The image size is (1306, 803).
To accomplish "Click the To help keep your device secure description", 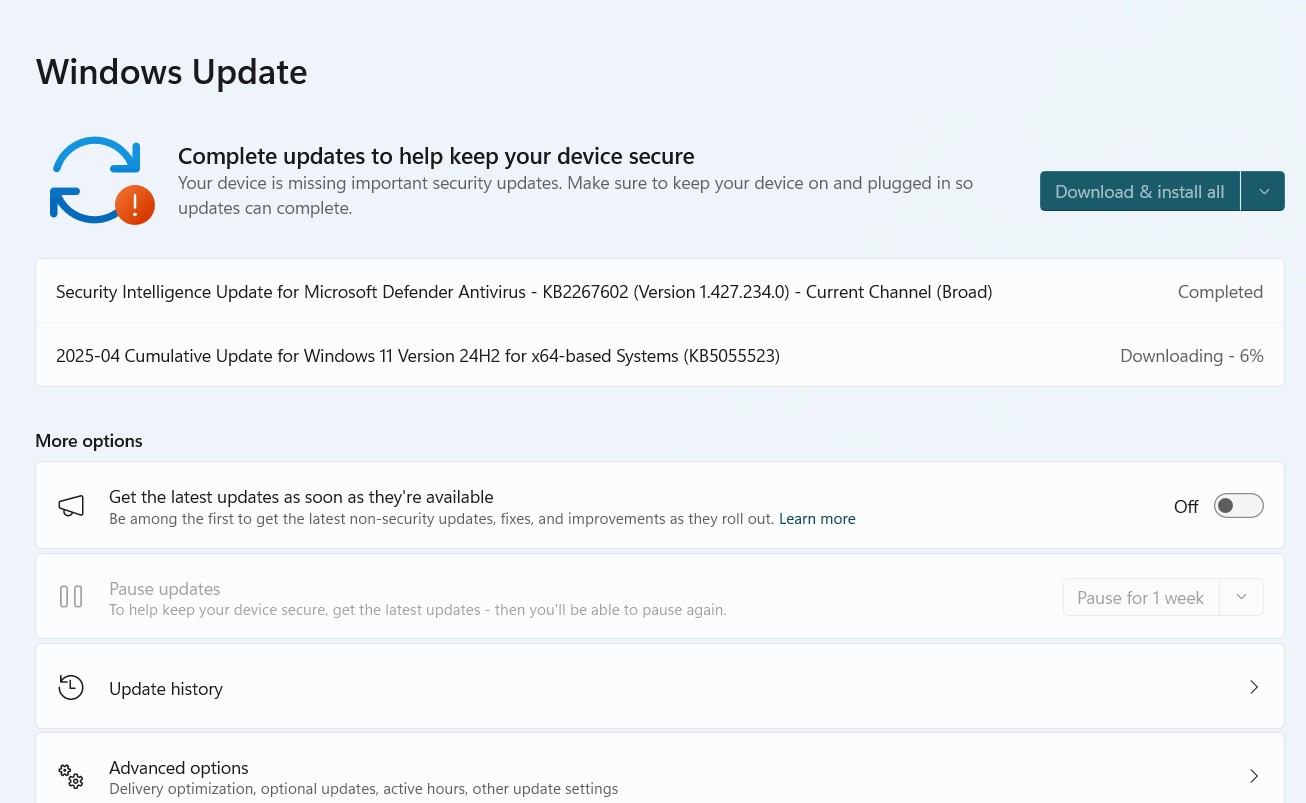I will pos(418,610).
